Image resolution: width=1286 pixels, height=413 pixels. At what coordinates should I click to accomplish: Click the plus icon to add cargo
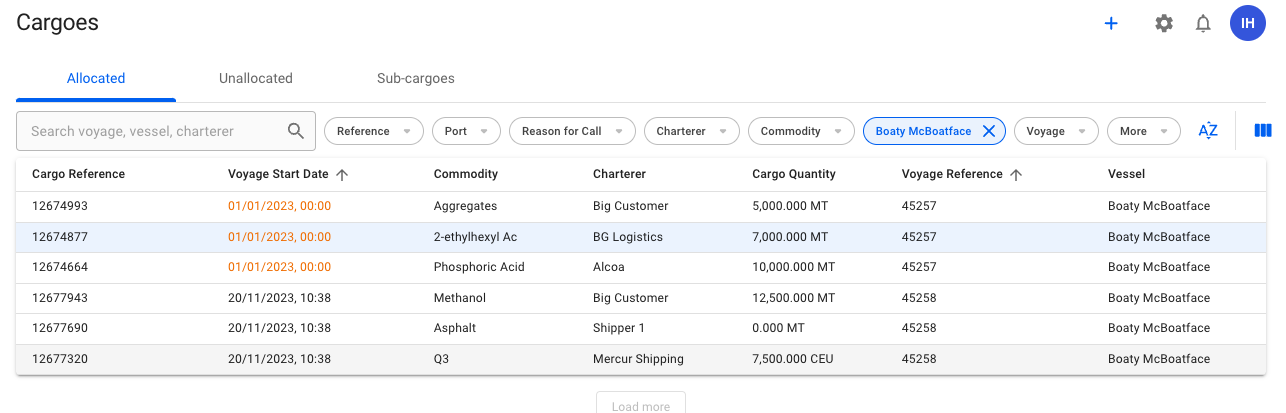[x=1110, y=23]
